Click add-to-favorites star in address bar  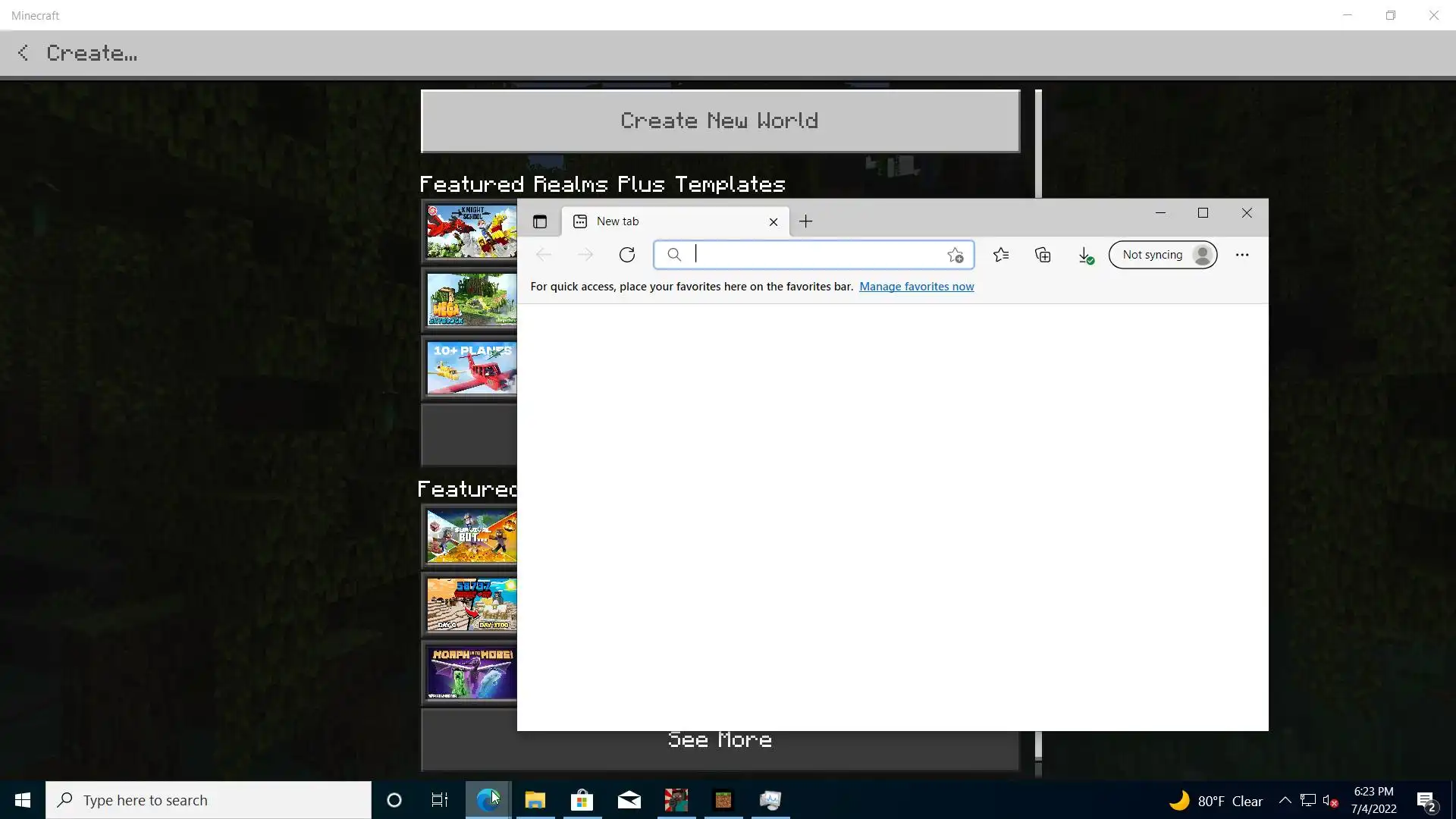955,256
